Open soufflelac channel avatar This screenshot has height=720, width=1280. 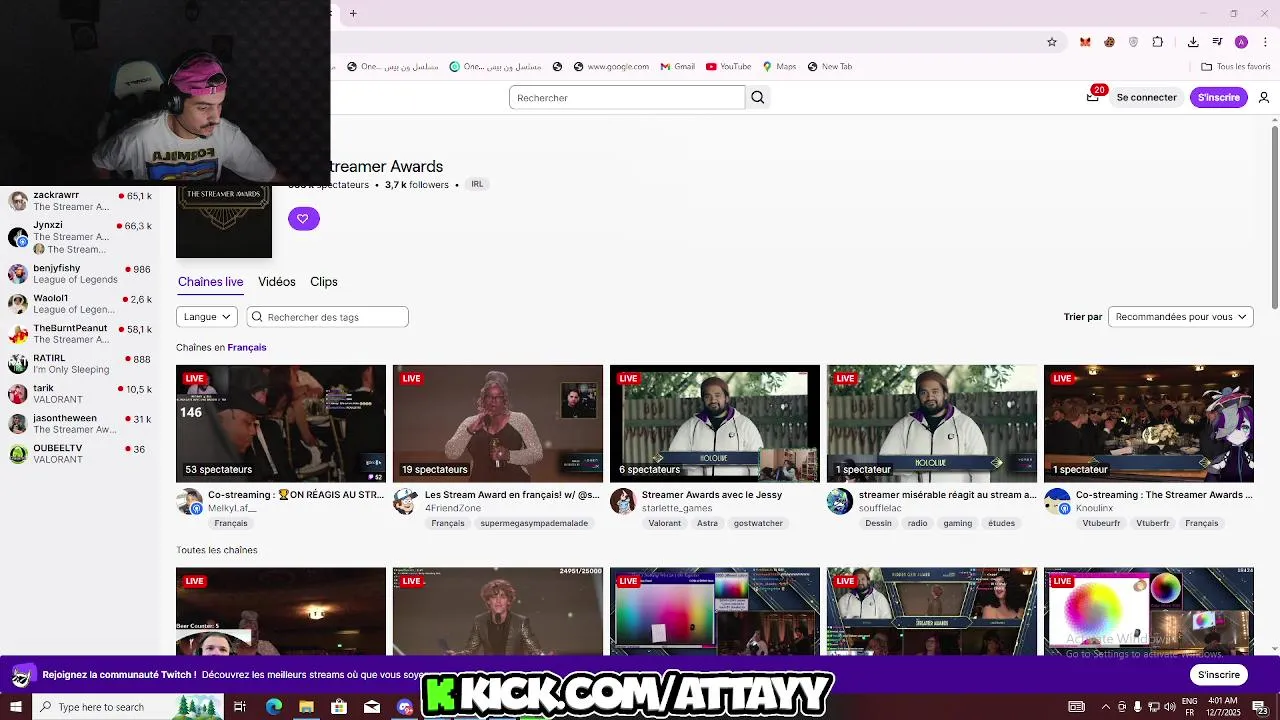[840, 501]
